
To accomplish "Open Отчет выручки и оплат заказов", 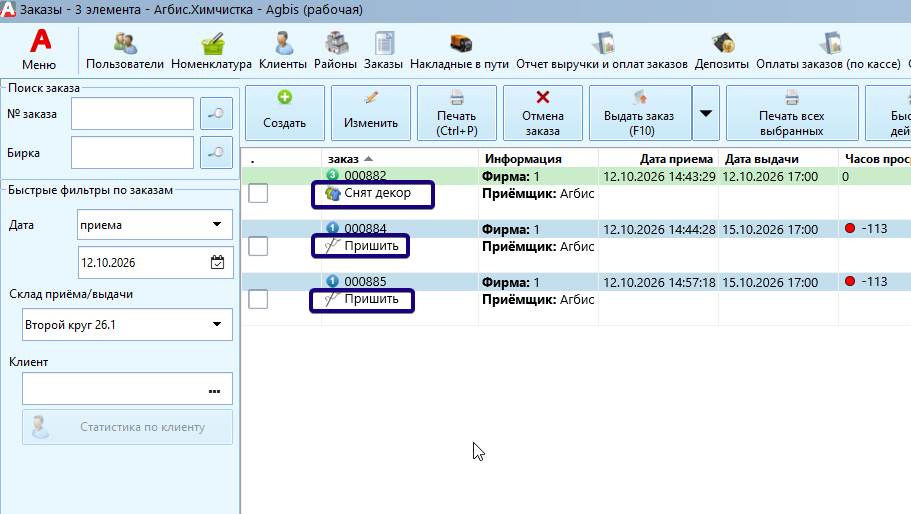I will click(602, 50).
